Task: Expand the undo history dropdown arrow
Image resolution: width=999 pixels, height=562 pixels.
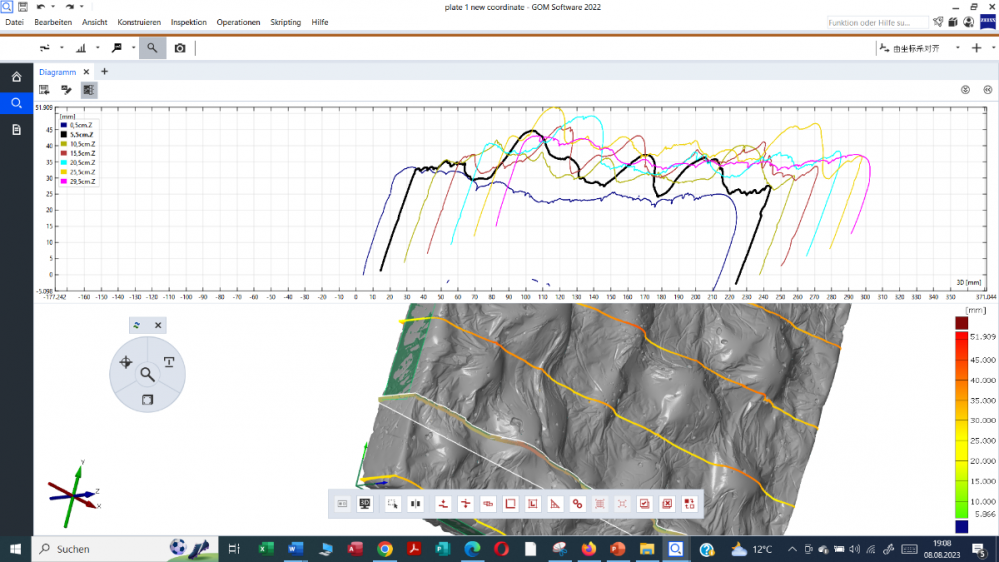Action: point(53,7)
